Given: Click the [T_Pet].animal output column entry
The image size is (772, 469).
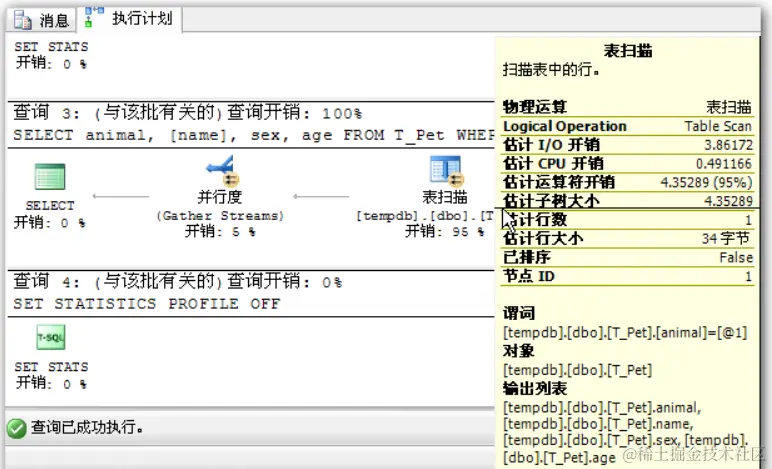Looking at the screenshot, I should (x=602, y=407).
